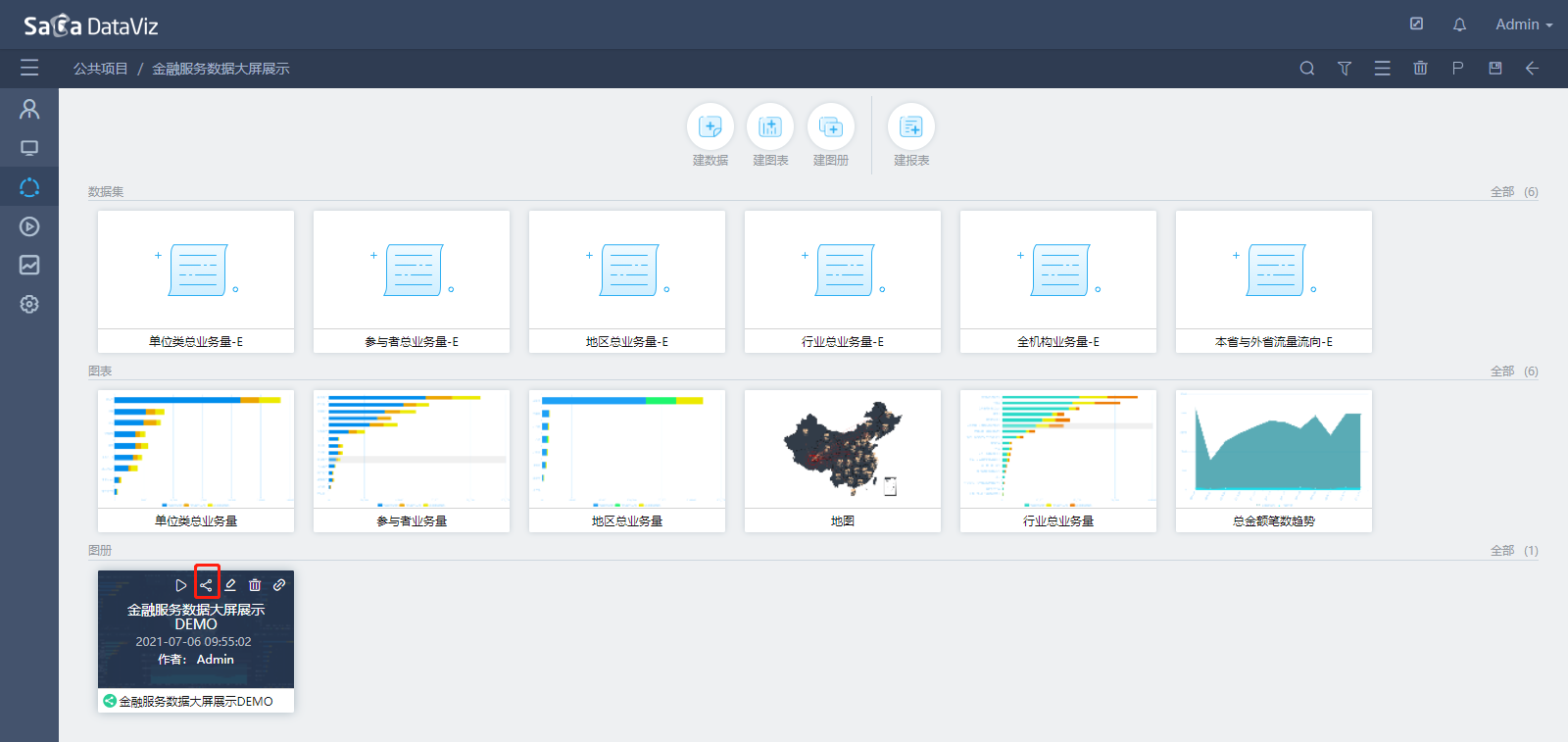This screenshot has width=1568, height=742.
Task: Open the play sidebar icon
Action: [29, 226]
